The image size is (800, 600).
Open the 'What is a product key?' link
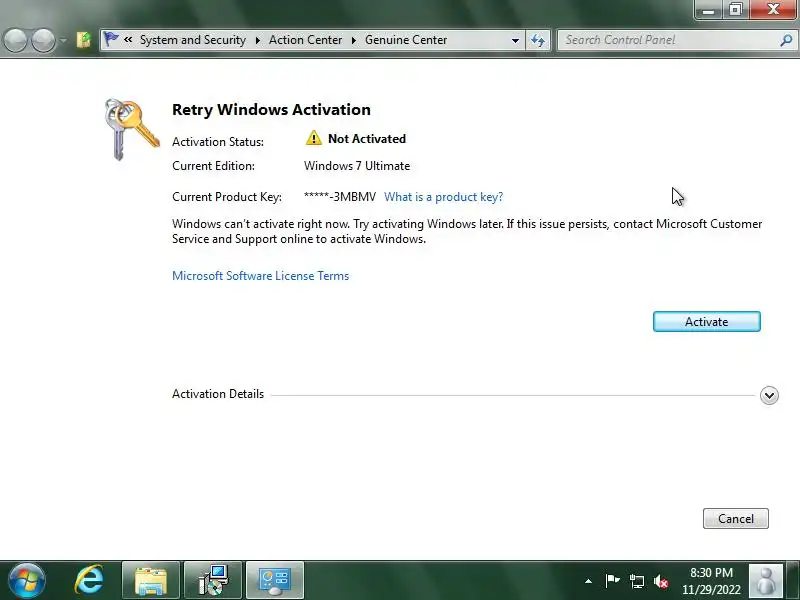(x=443, y=197)
